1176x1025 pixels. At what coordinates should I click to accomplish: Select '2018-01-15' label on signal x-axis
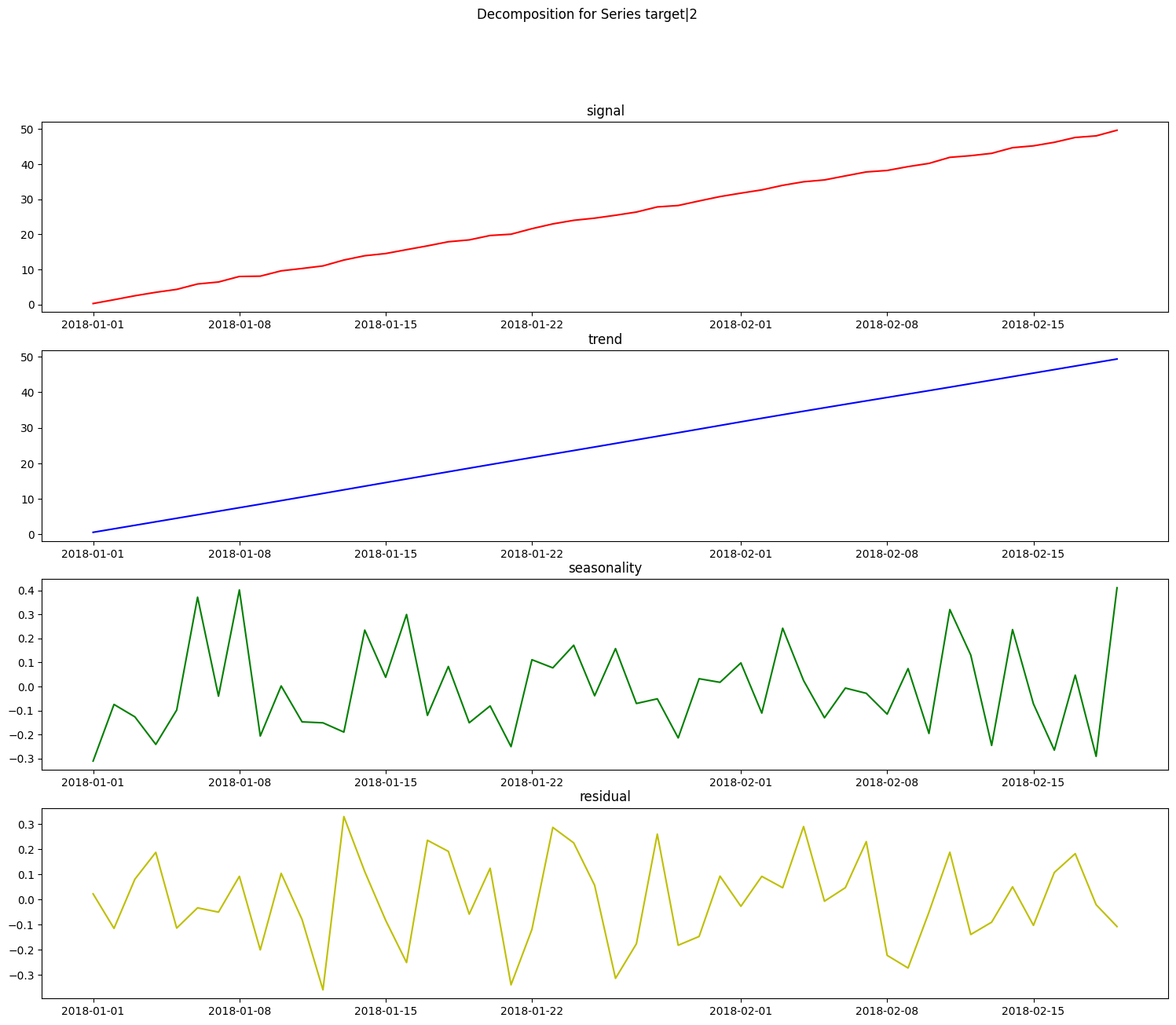point(386,324)
